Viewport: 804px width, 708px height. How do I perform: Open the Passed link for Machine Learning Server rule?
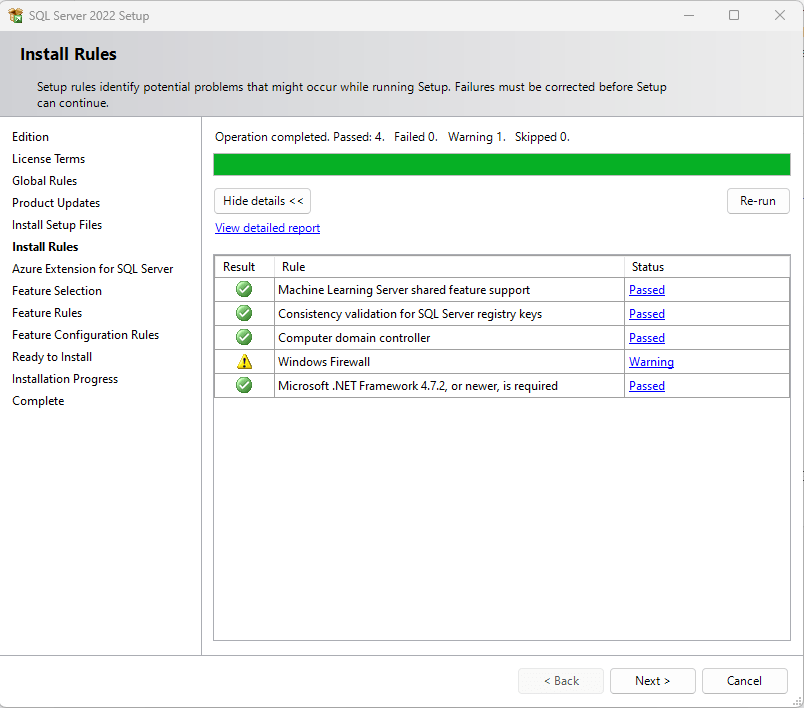point(646,289)
